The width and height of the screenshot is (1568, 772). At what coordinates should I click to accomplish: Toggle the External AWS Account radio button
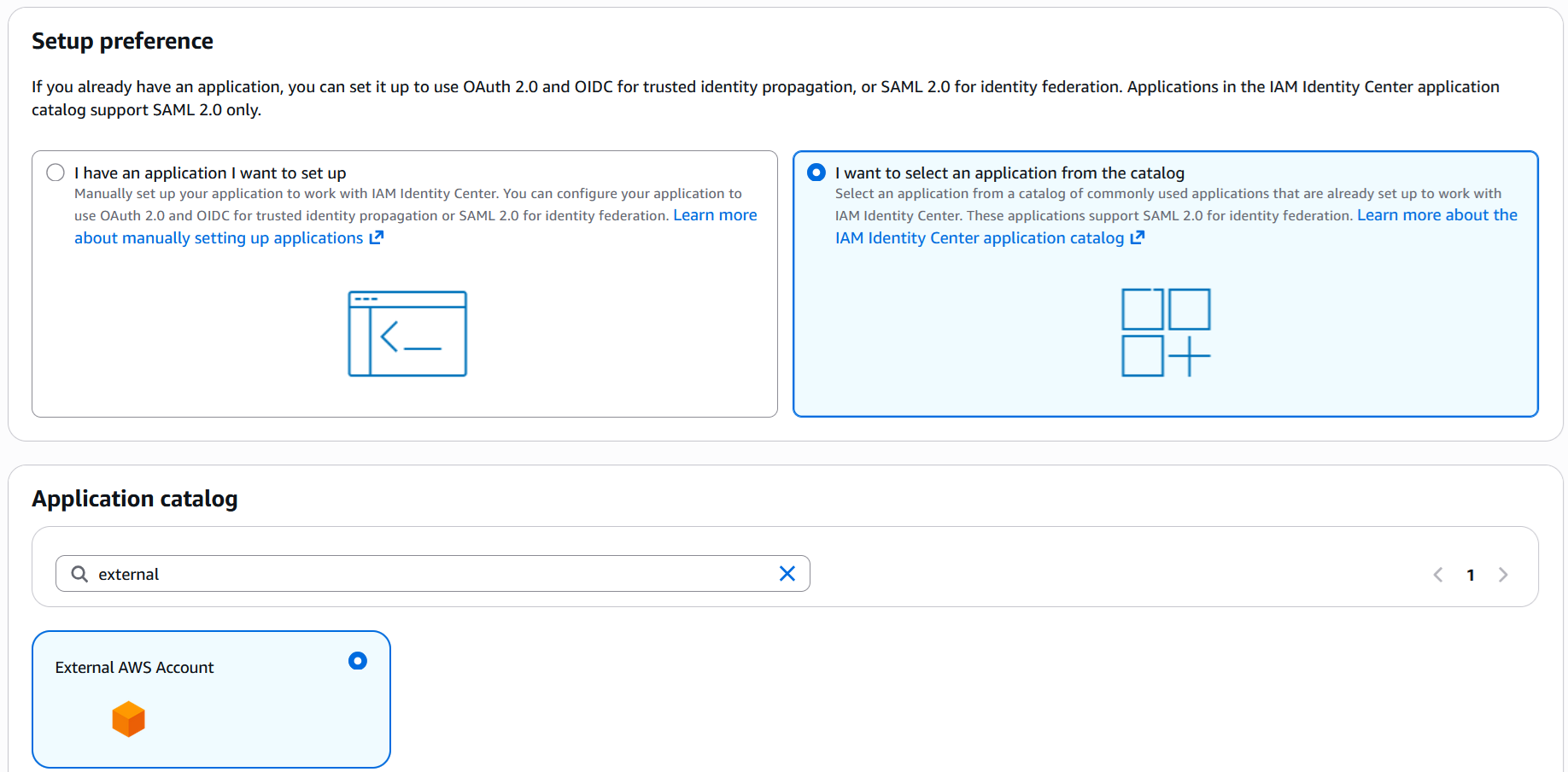click(x=358, y=661)
